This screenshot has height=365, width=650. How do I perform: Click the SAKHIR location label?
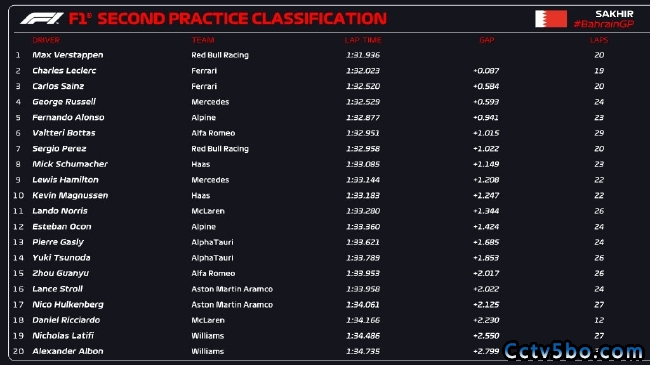[614, 14]
